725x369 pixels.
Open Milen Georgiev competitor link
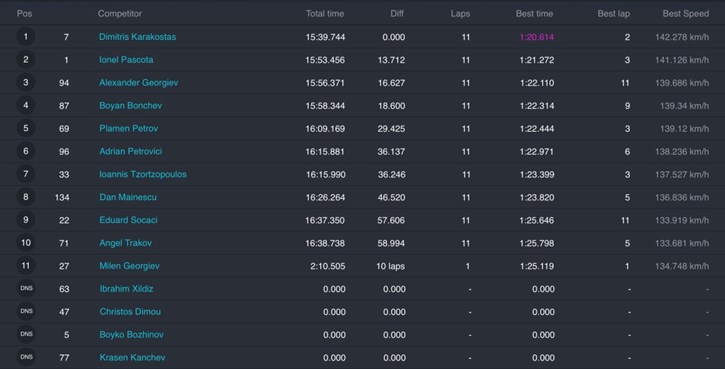pos(129,266)
